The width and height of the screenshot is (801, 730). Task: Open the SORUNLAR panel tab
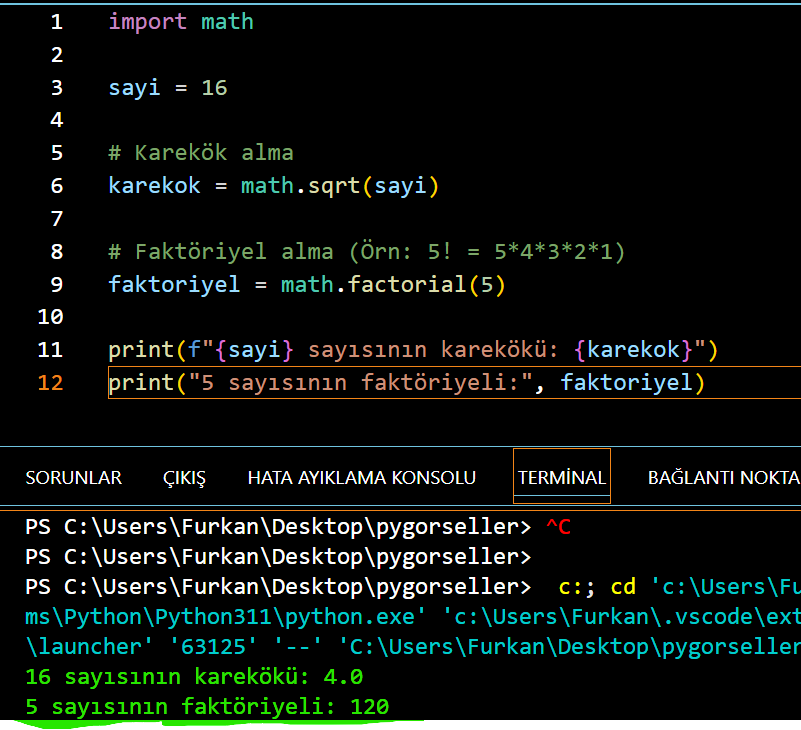tap(73, 478)
